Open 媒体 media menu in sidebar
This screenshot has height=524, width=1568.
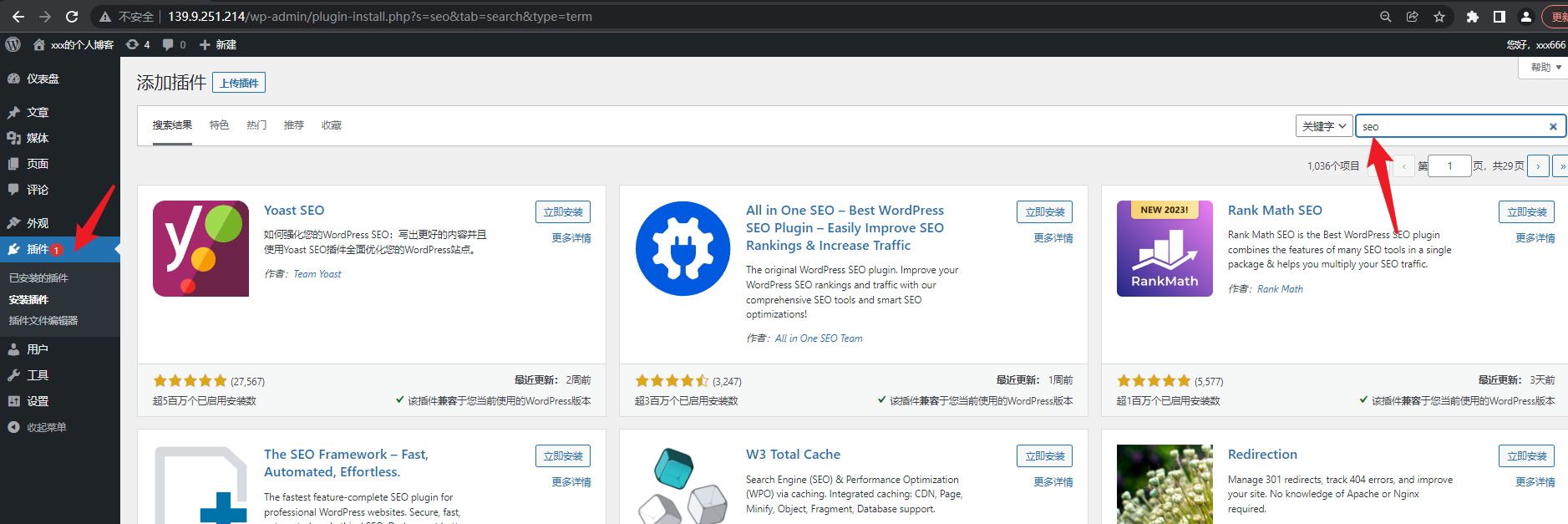coord(60,138)
